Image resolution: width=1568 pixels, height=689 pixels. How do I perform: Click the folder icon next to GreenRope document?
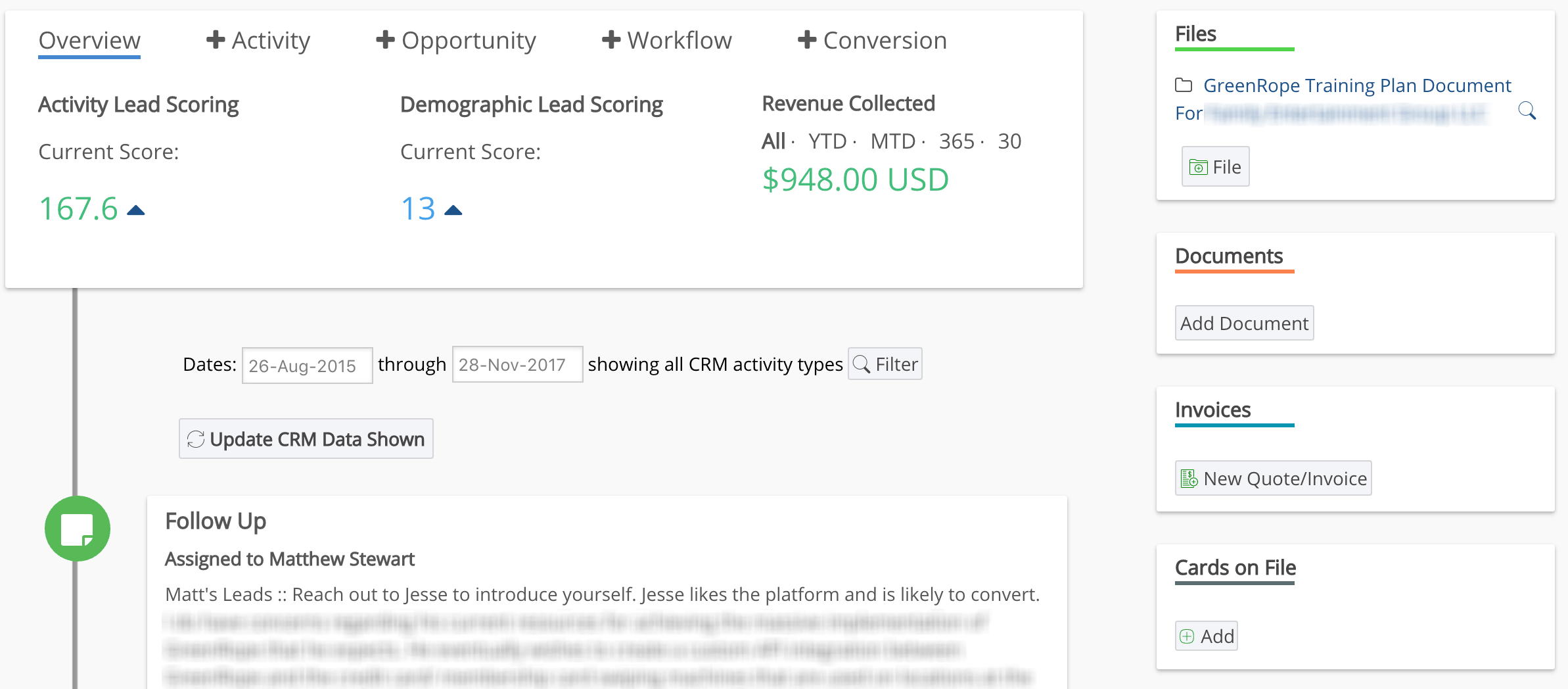click(x=1184, y=85)
